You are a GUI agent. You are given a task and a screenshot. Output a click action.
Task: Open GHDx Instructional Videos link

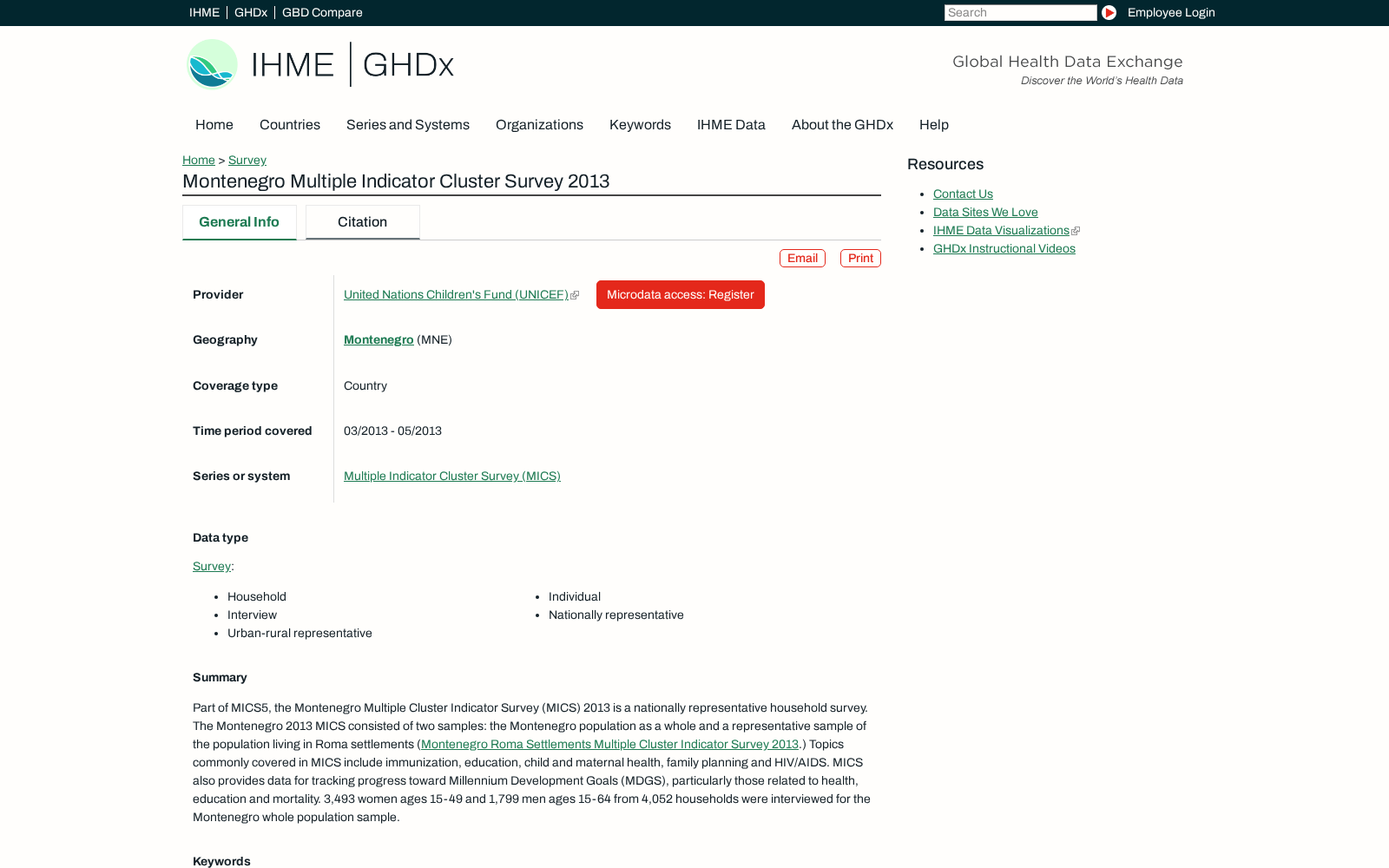coord(1004,248)
